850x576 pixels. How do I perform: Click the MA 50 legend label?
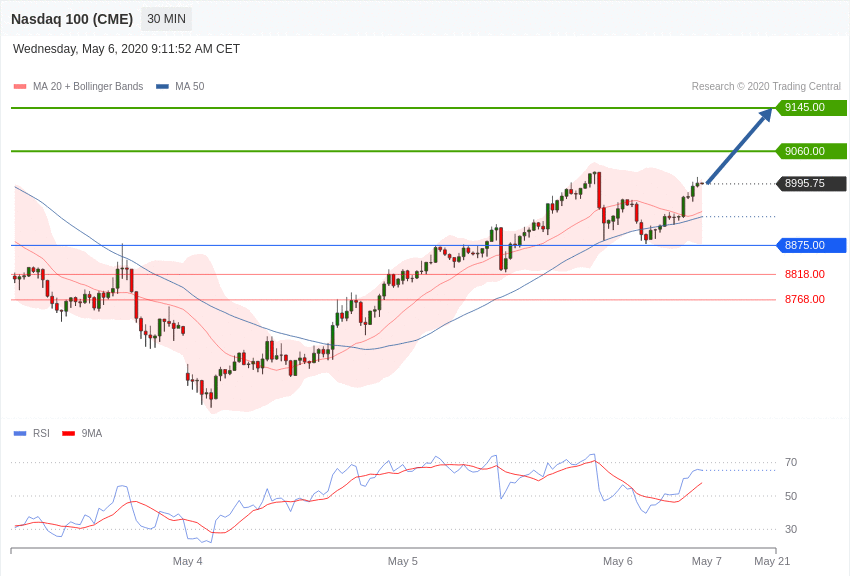(190, 86)
